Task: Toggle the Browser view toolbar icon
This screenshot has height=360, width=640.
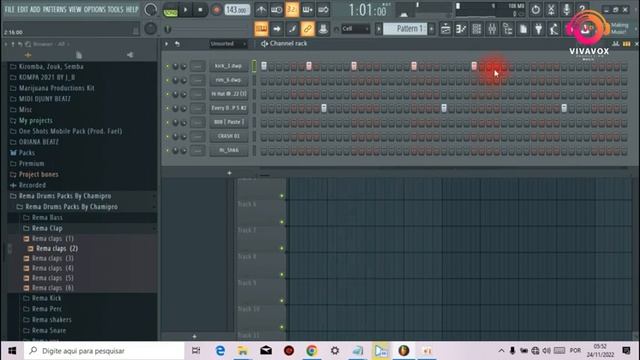Action: pyautogui.click(x=507, y=29)
